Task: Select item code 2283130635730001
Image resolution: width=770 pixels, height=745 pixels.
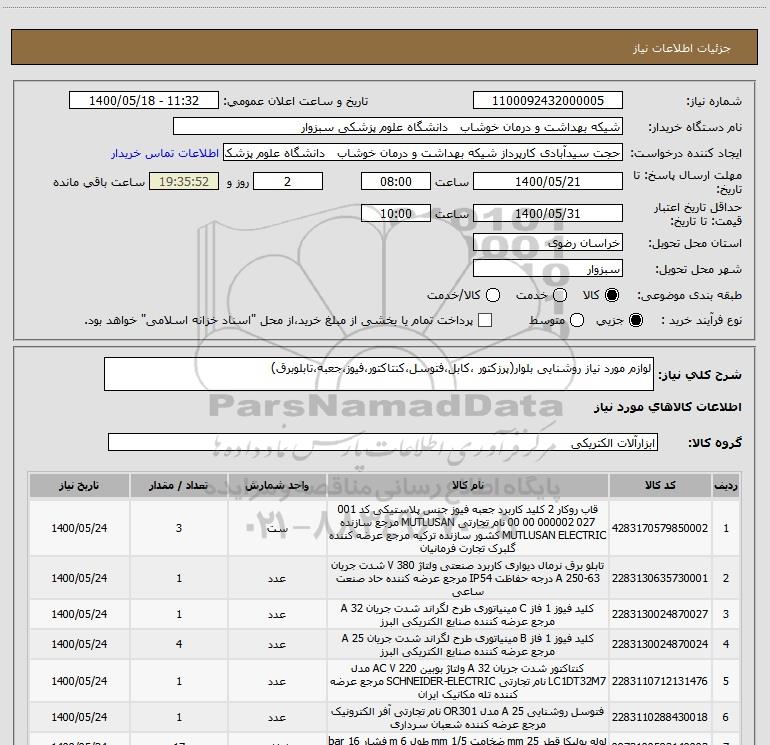Action: coord(660,579)
